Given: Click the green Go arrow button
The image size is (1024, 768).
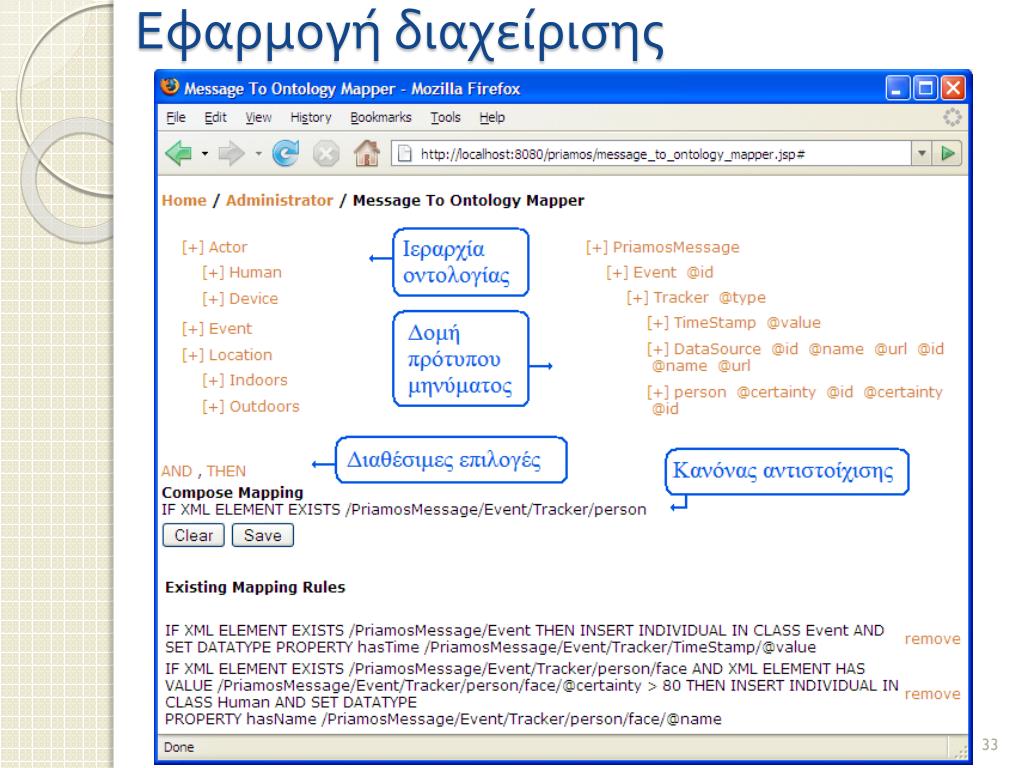Looking at the screenshot, I should click(948, 153).
